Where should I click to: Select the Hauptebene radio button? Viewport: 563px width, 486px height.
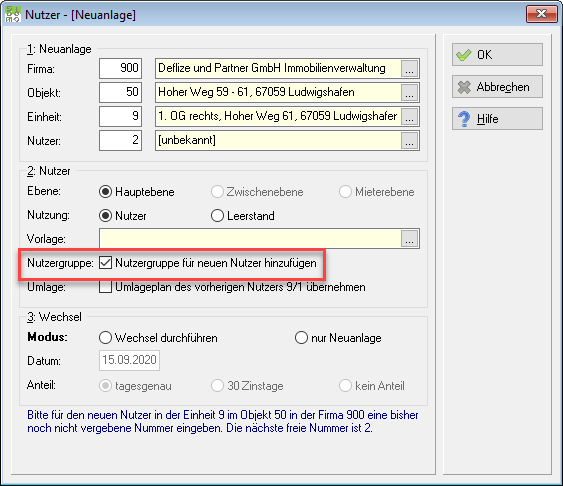105,192
